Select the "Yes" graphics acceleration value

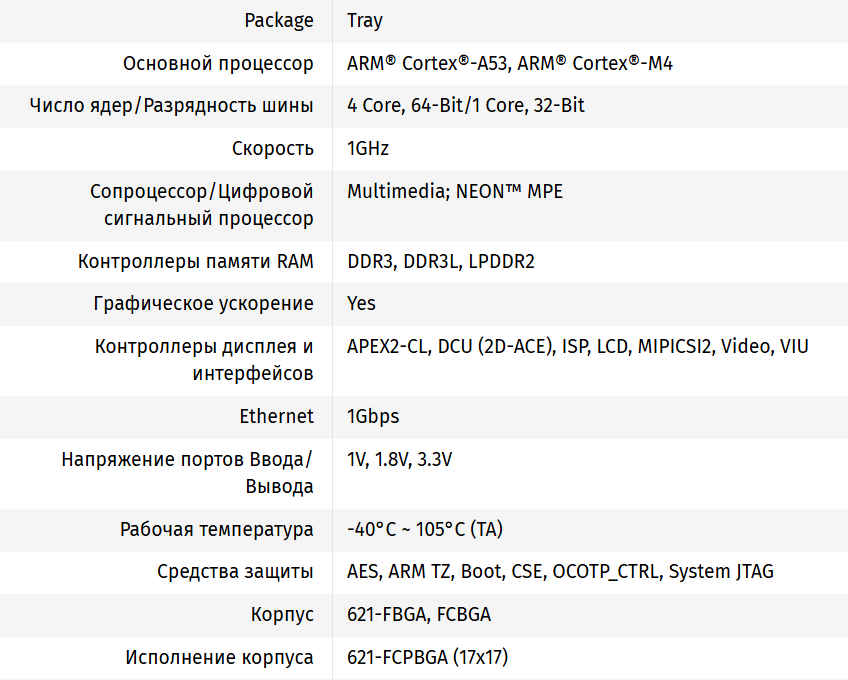362,303
